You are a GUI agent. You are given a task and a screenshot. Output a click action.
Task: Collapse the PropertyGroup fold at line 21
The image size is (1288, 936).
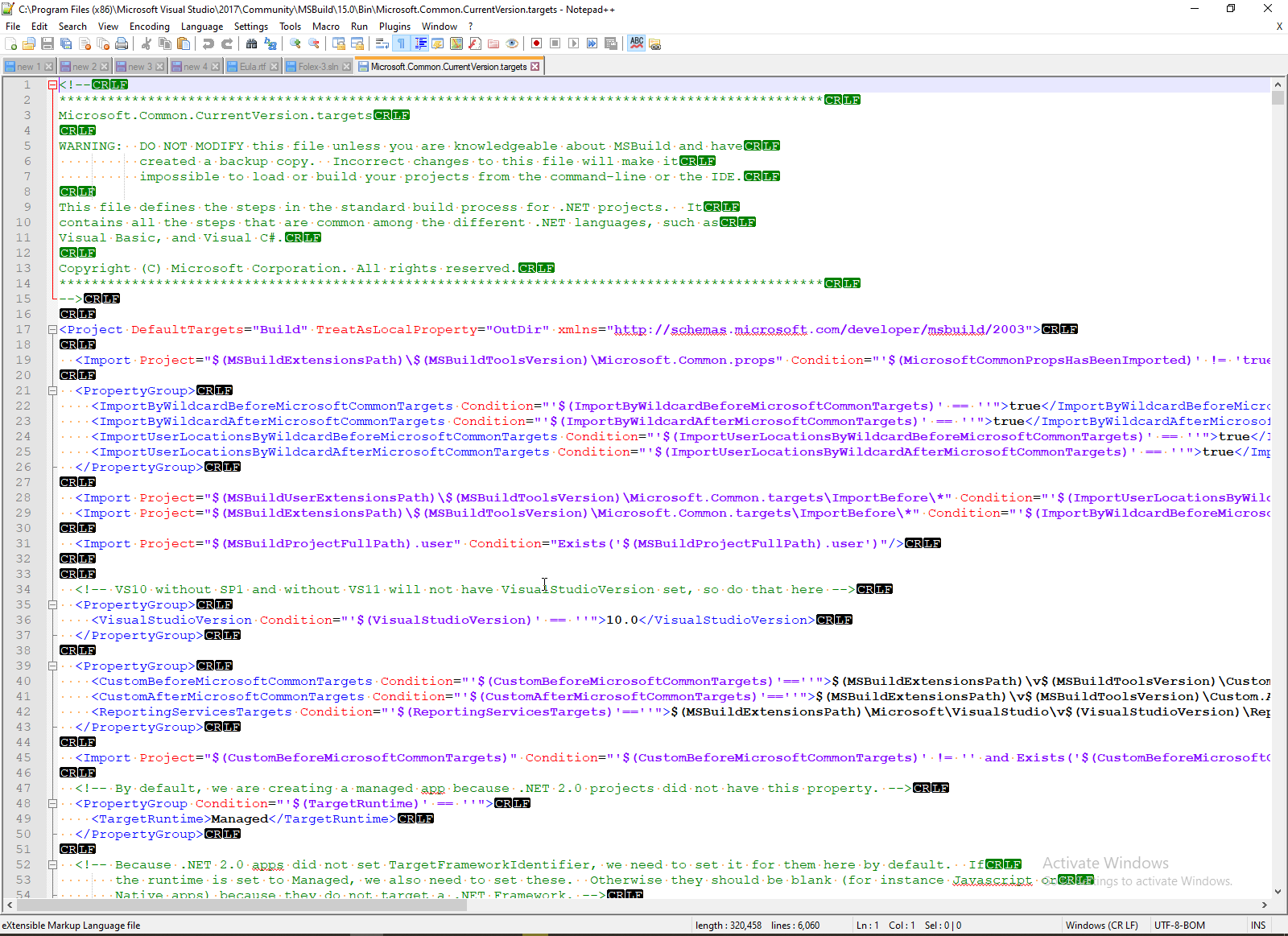click(52, 390)
